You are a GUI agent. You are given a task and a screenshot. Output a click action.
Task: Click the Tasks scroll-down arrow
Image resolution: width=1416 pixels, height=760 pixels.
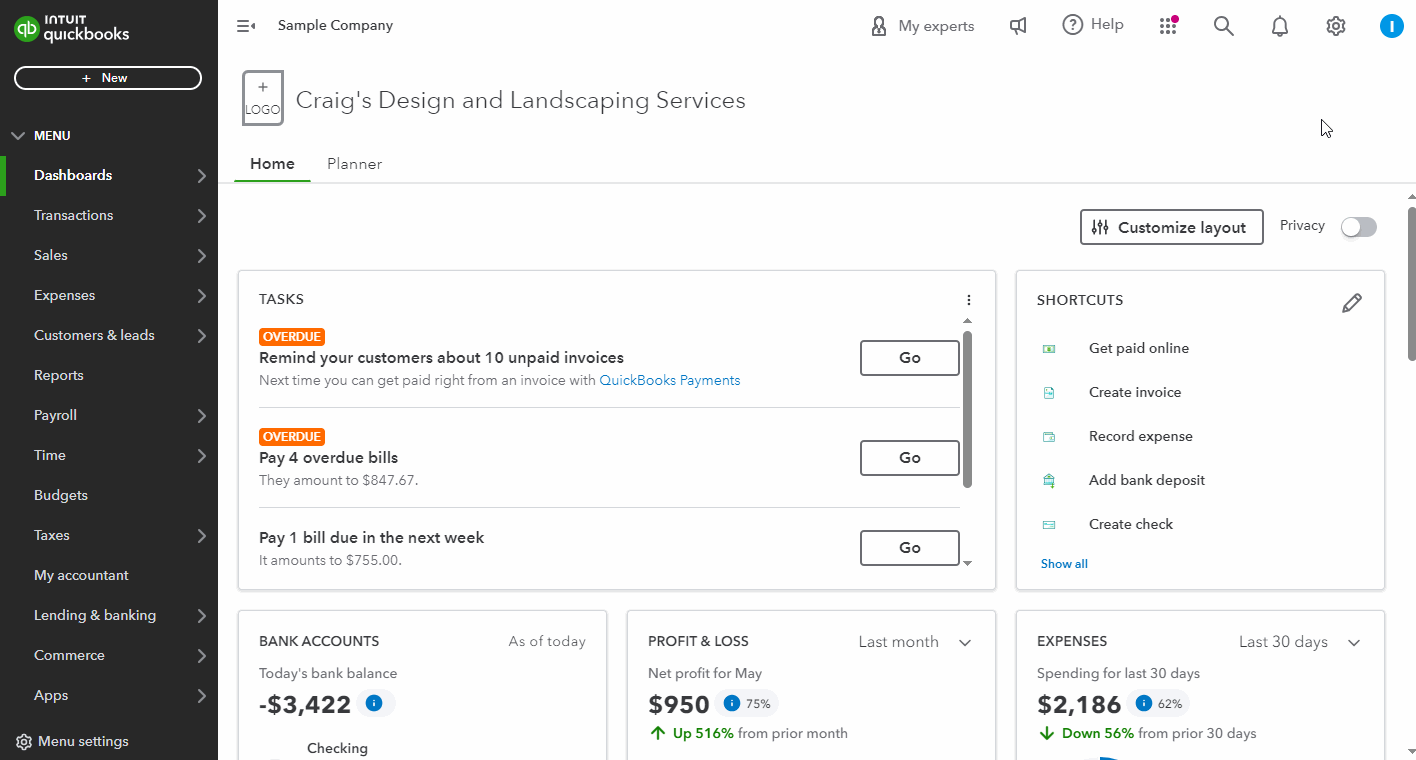pos(967,564)
